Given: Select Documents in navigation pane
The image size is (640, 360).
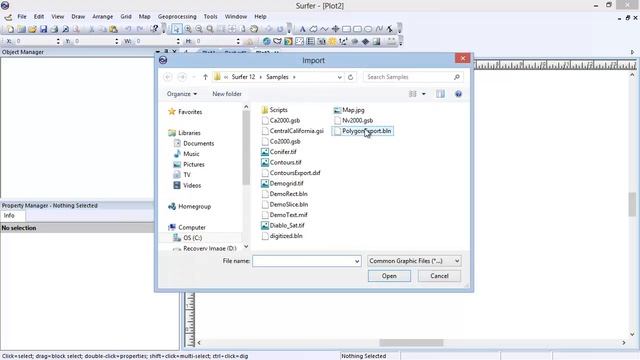Looking at the screenshot, I should [x=194, y=143].
